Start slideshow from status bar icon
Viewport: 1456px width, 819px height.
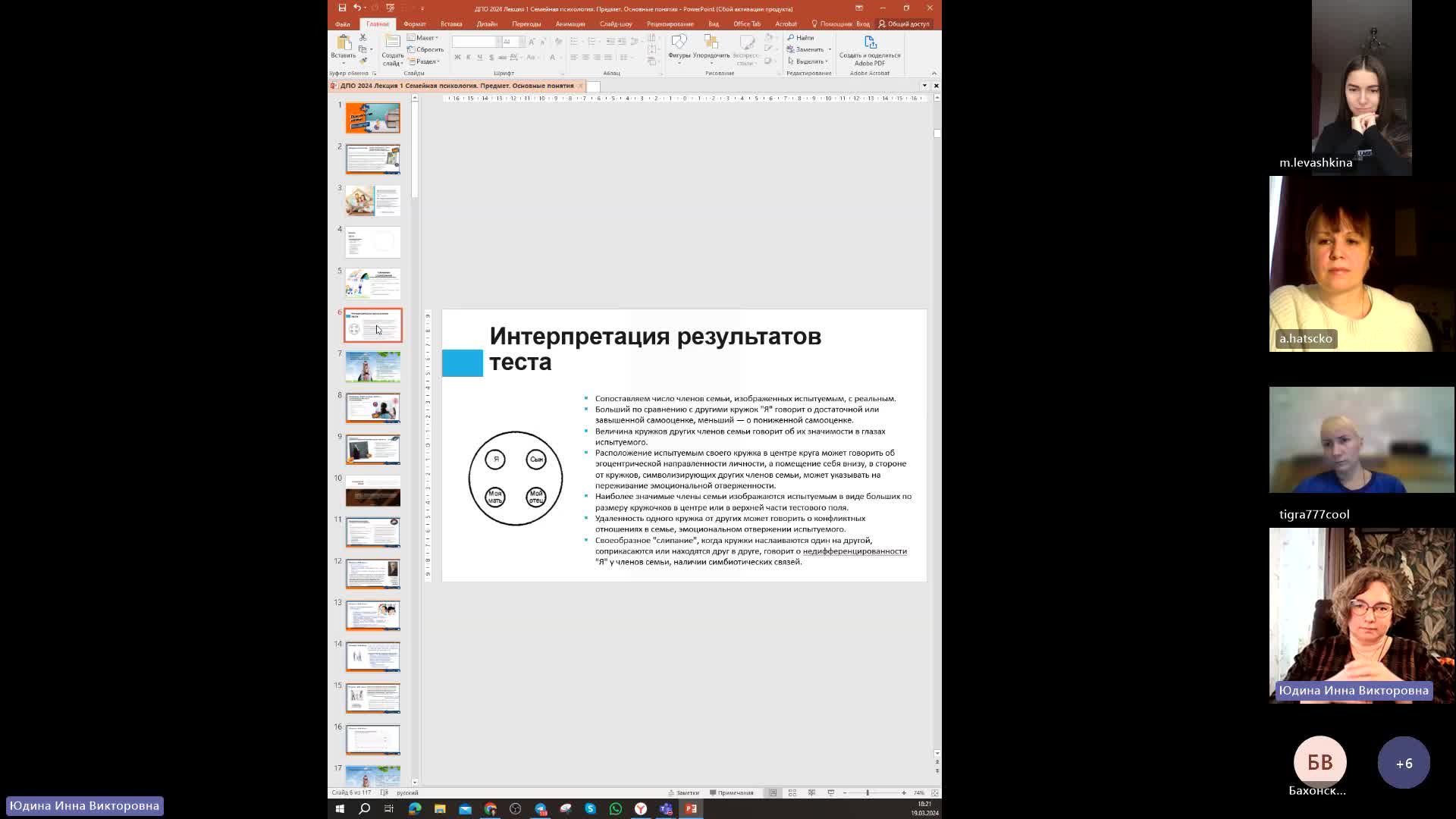(831, 792)
